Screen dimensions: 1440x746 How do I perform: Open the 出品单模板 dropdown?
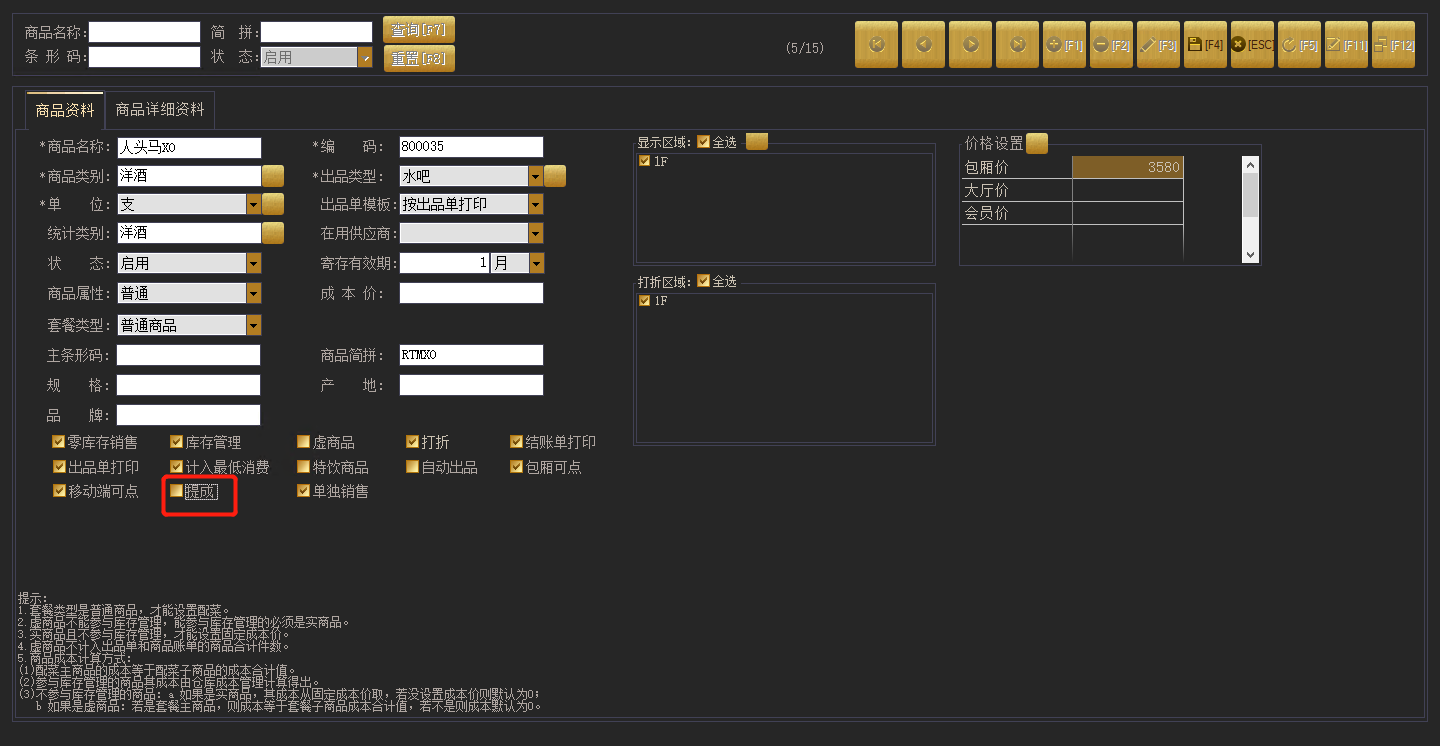(x=536, y=205)
